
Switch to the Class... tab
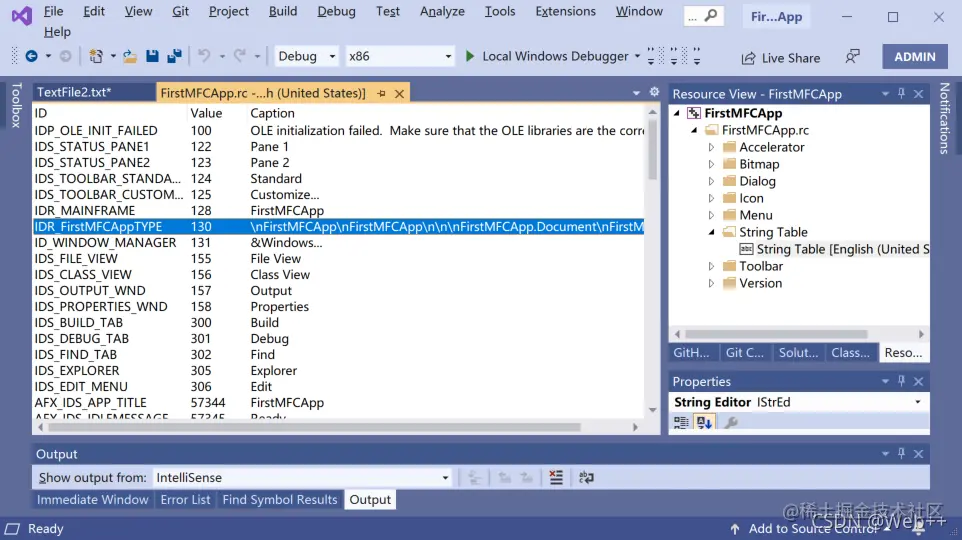(x=850, y=352)
